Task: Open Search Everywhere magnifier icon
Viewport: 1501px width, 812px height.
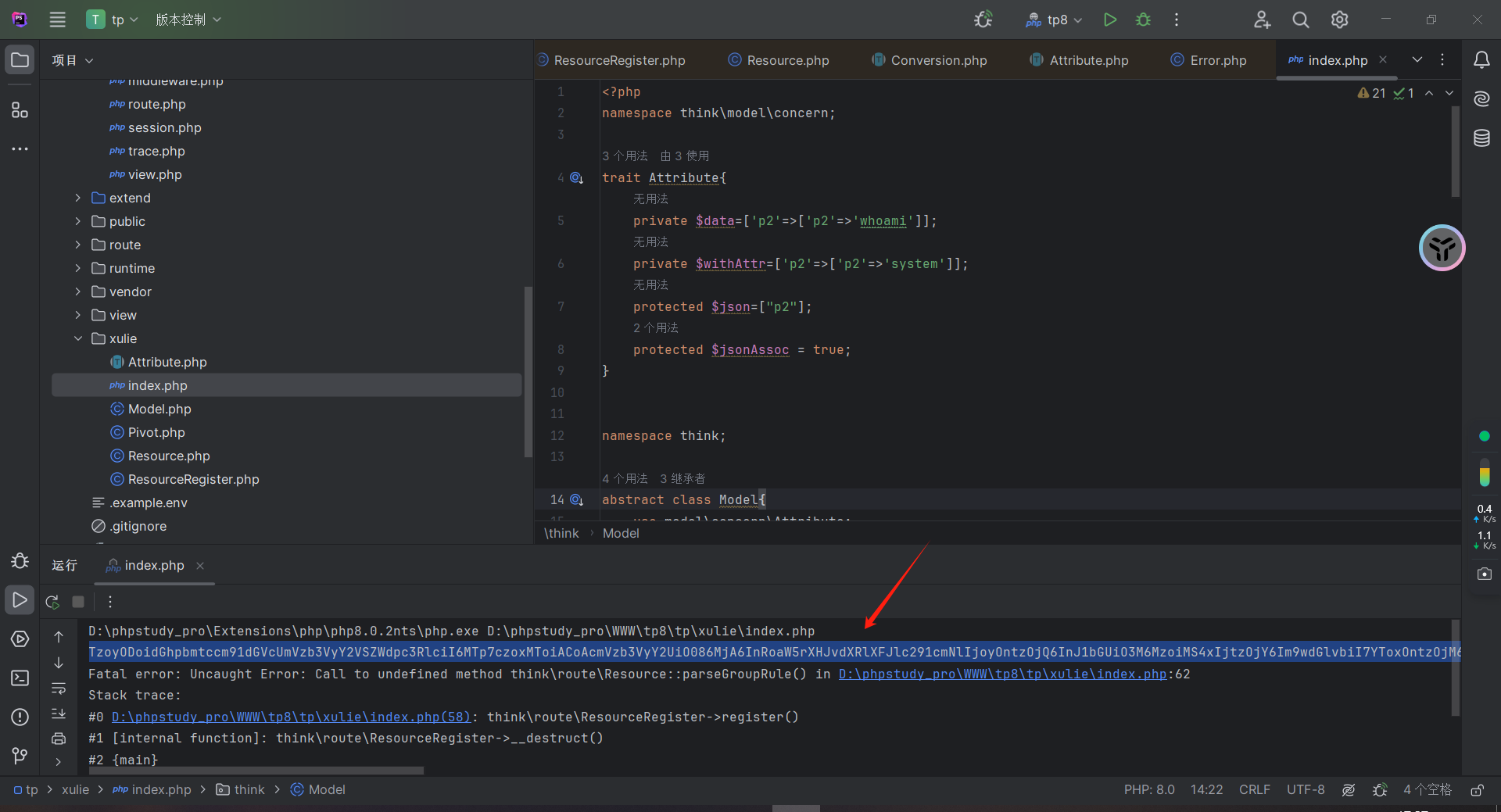Action: point(1300,20)
